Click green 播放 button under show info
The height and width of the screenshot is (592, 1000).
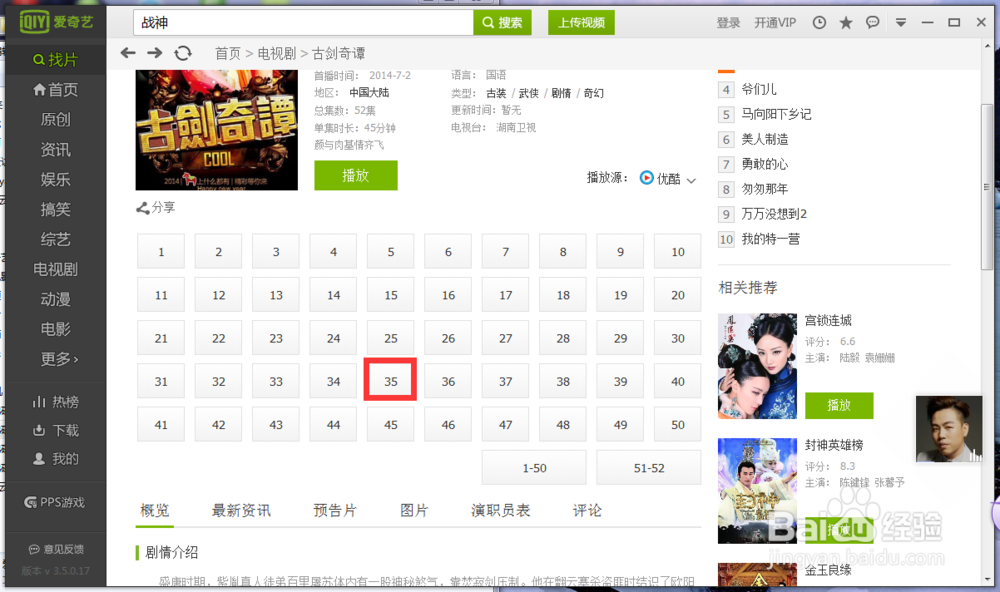356,175
